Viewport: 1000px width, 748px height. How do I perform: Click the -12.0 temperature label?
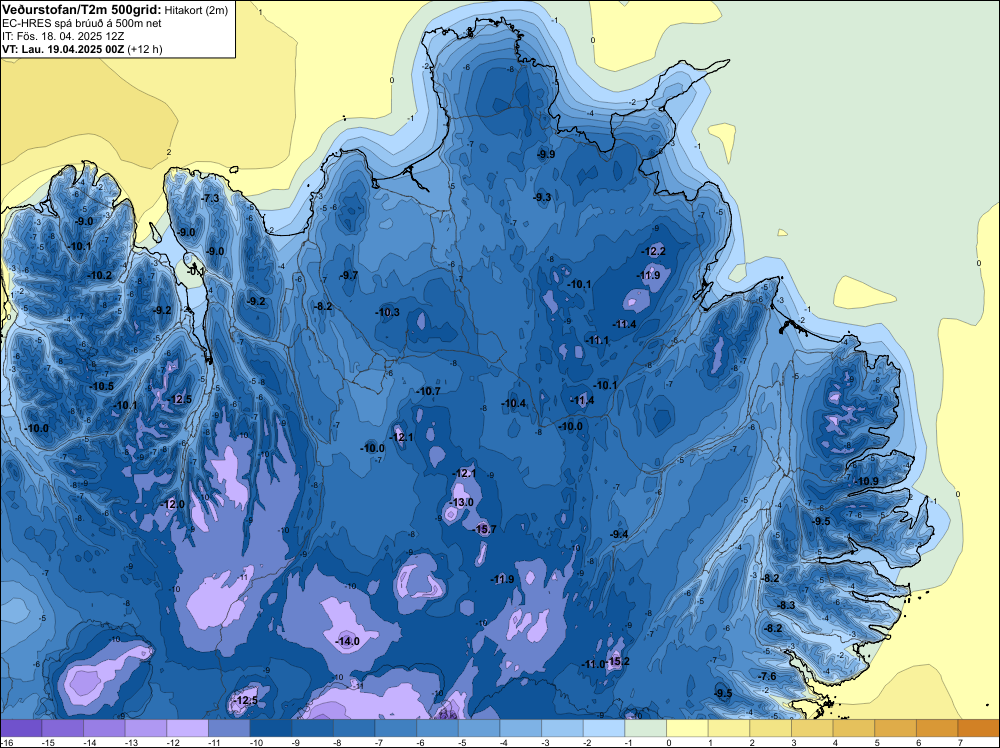172,504
